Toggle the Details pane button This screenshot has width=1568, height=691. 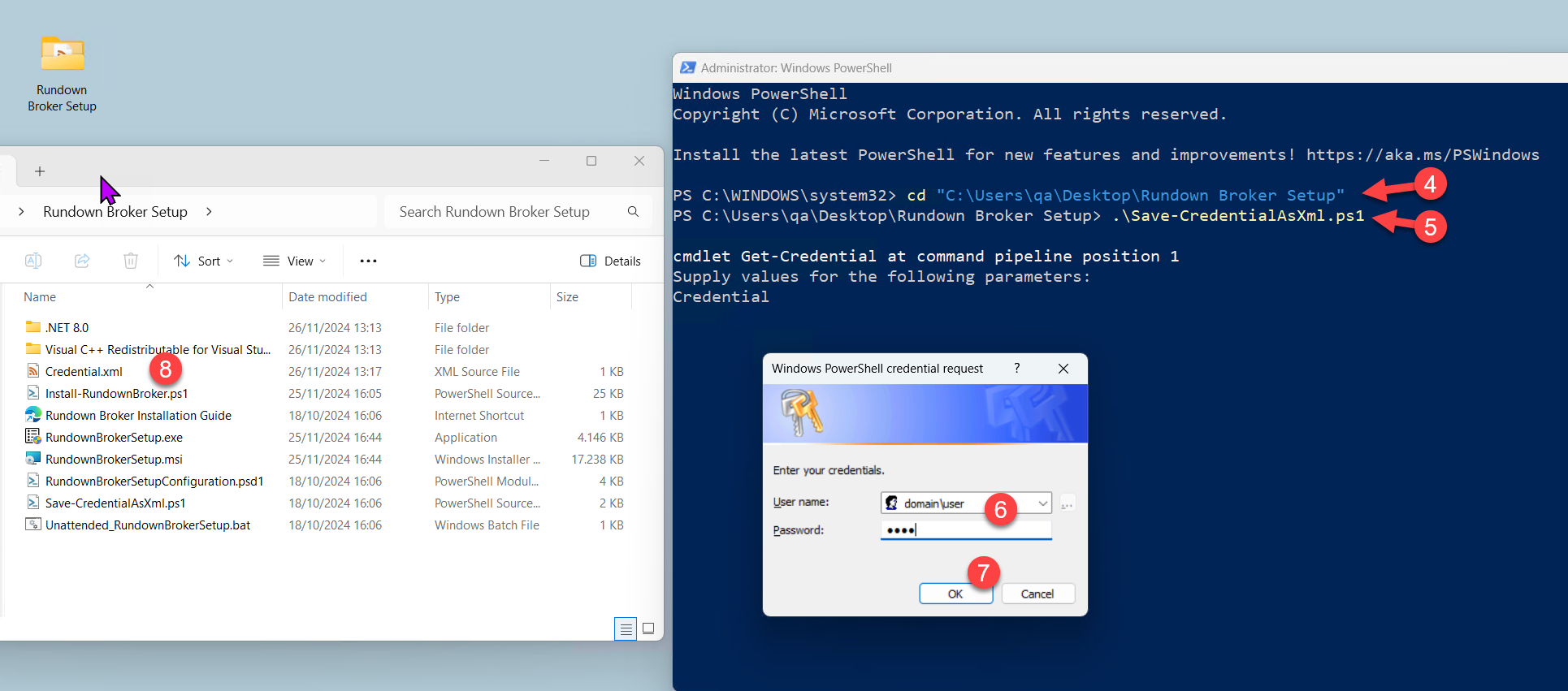click(610, 261)
